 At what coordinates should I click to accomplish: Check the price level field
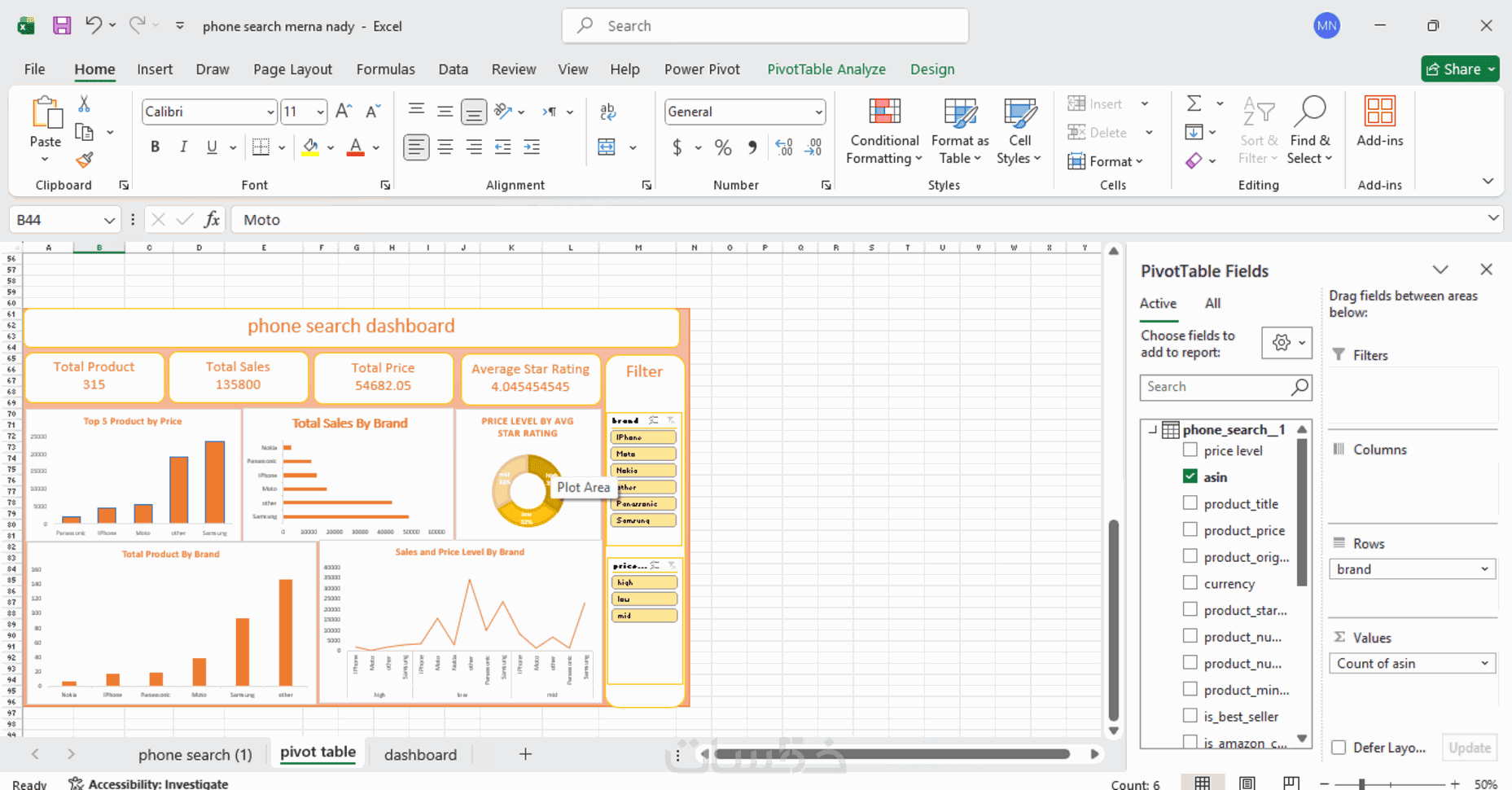(1190, 450)
